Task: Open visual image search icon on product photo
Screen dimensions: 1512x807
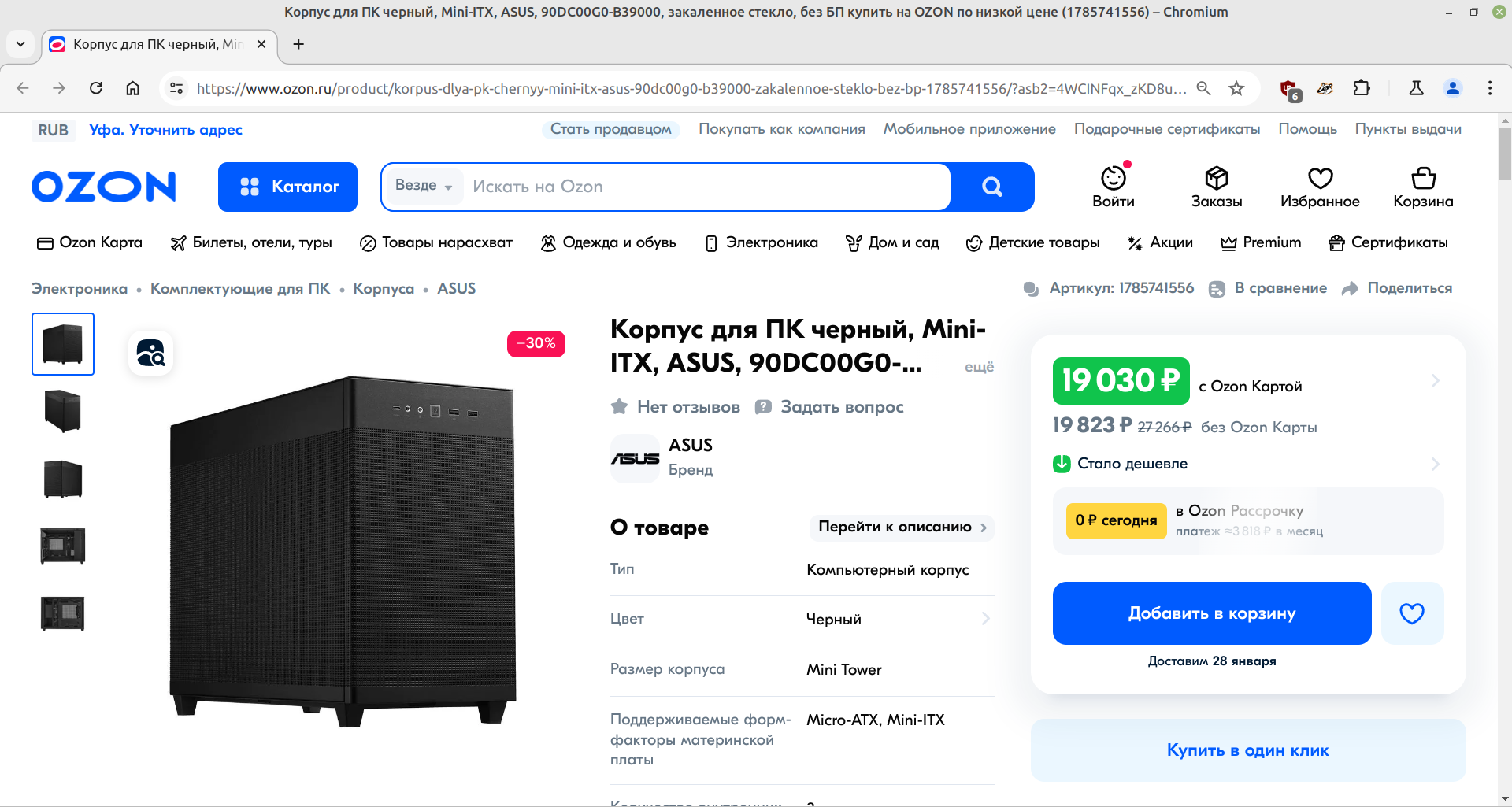Action: [151, 353]
